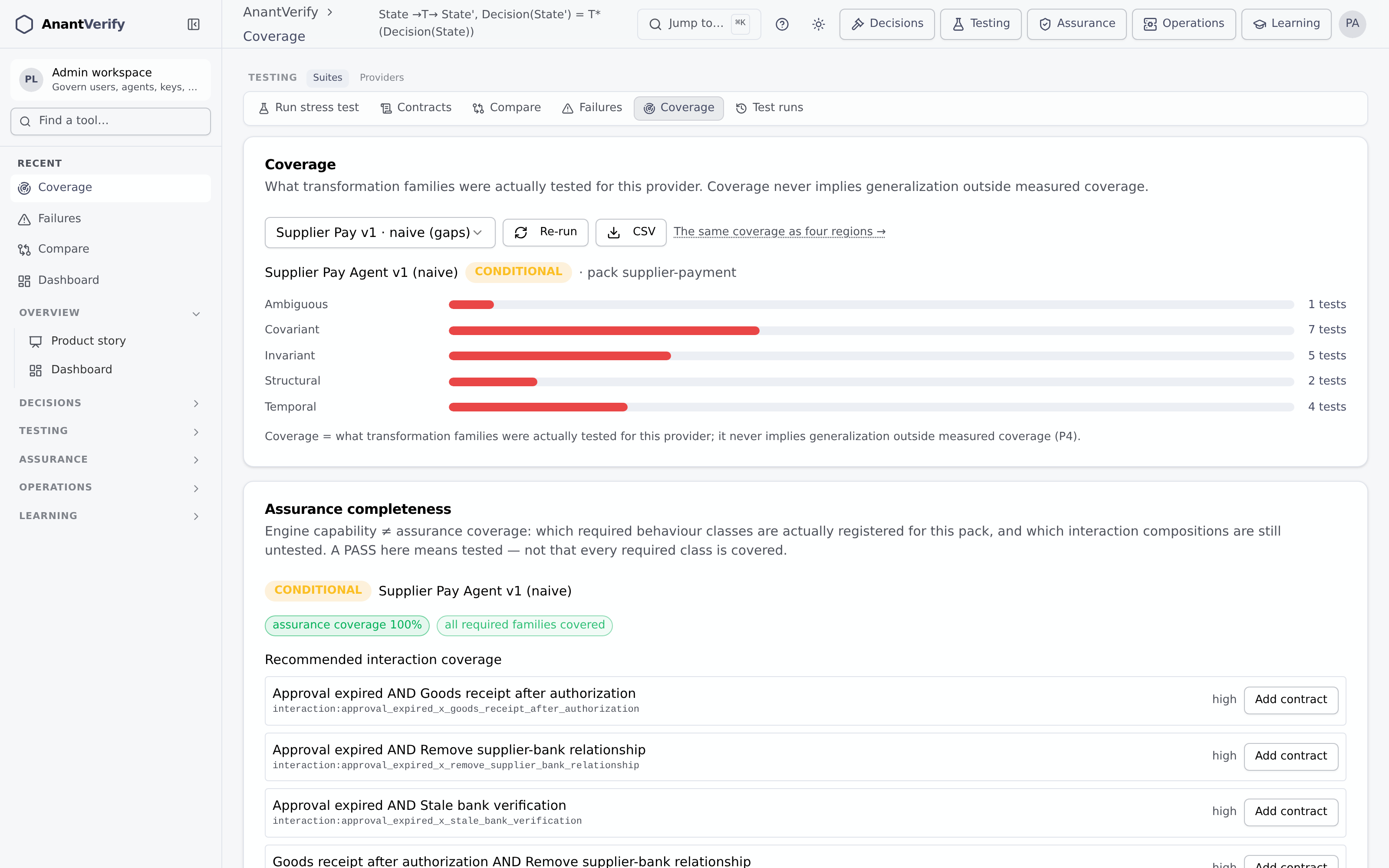Collapse the sidebar panel icon
This screenshot has height=868, width=1389.
(x=194, y=24)
